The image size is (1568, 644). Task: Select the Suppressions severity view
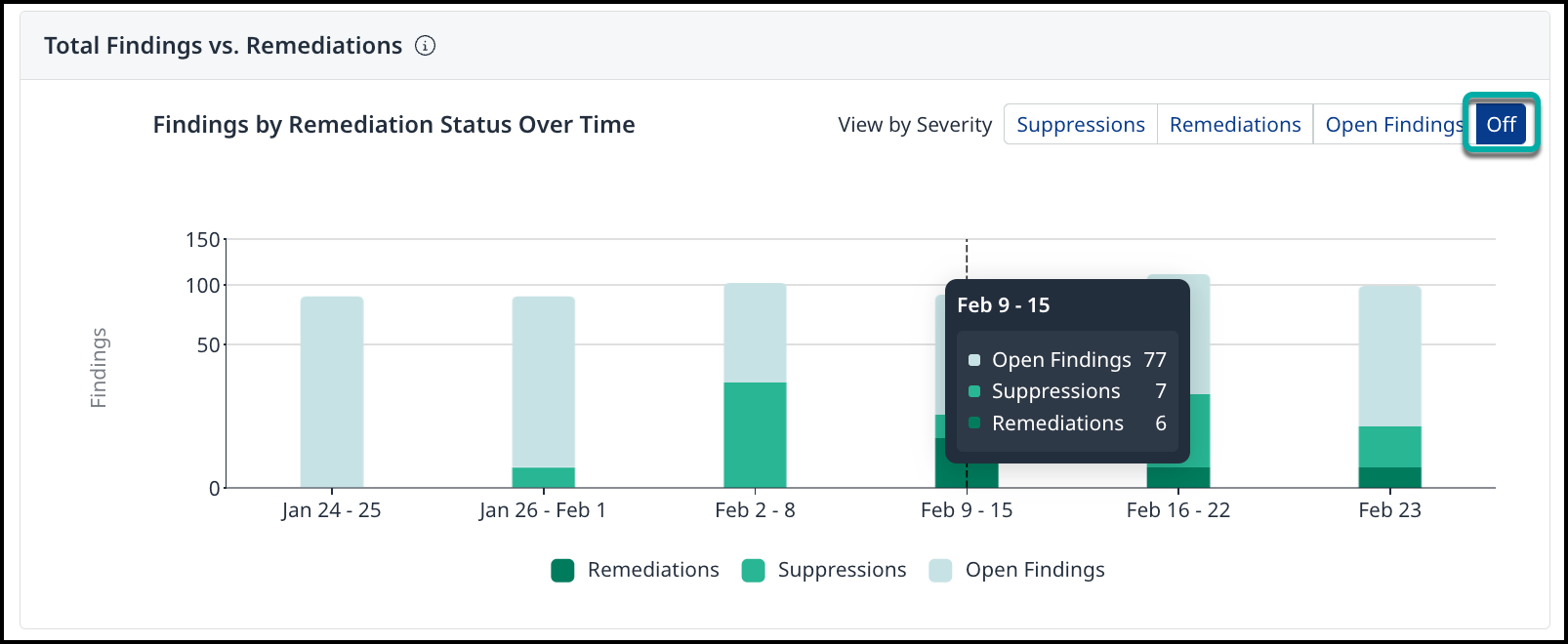click(x=1080, y=125)
